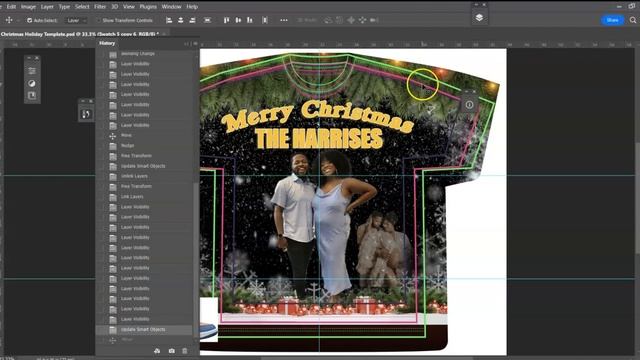Click the Align left edges icon
Viewport: 640px width, 360px height.
(x=169, y=20)
